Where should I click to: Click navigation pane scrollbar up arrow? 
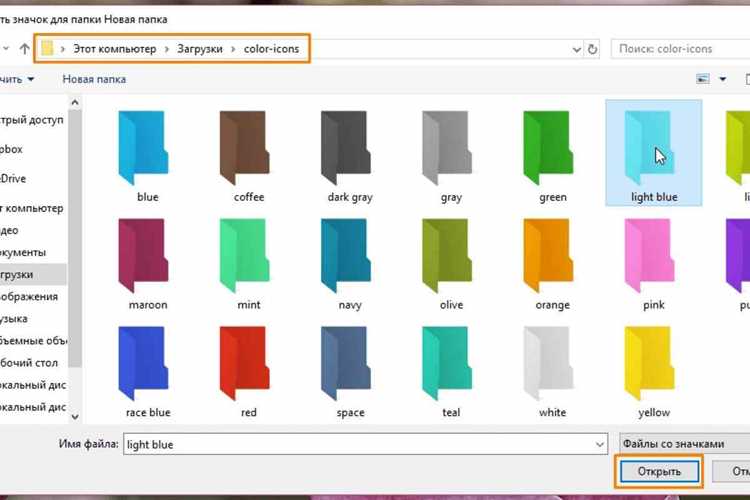tap(75, 102)
